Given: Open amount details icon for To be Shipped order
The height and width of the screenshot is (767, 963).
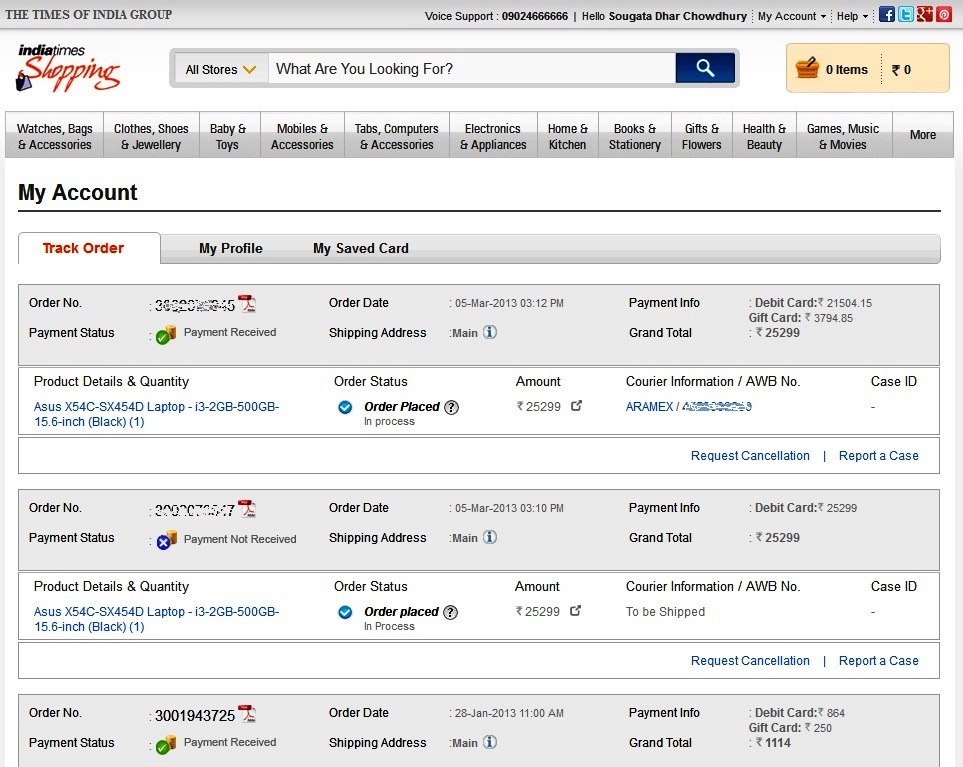Looking at the screenshot, I should 575,611.
